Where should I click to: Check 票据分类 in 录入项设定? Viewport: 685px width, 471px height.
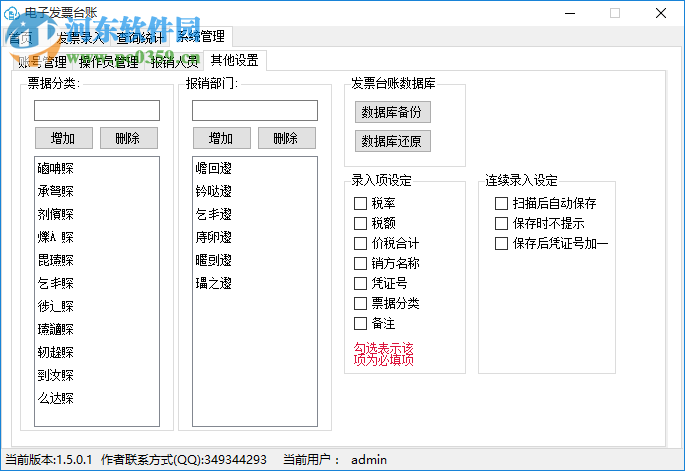(360, 304)
